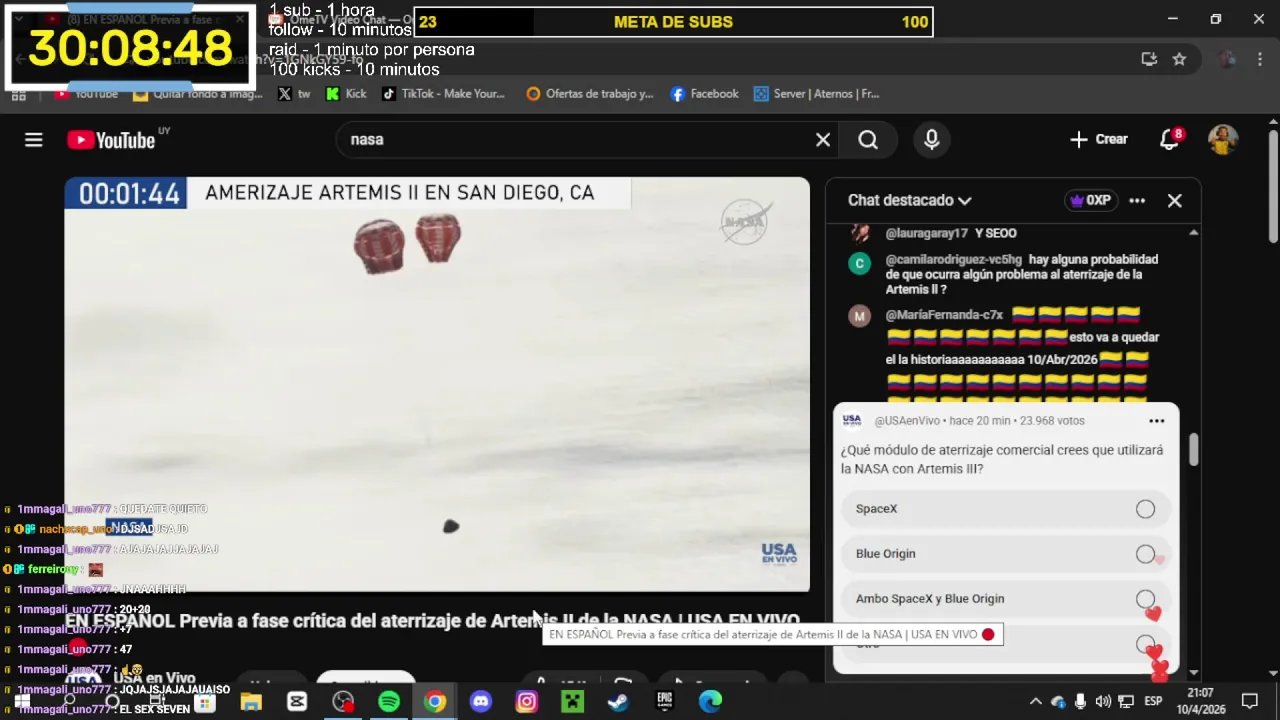Open the Facebook bookmark

[x=704, y=94]
